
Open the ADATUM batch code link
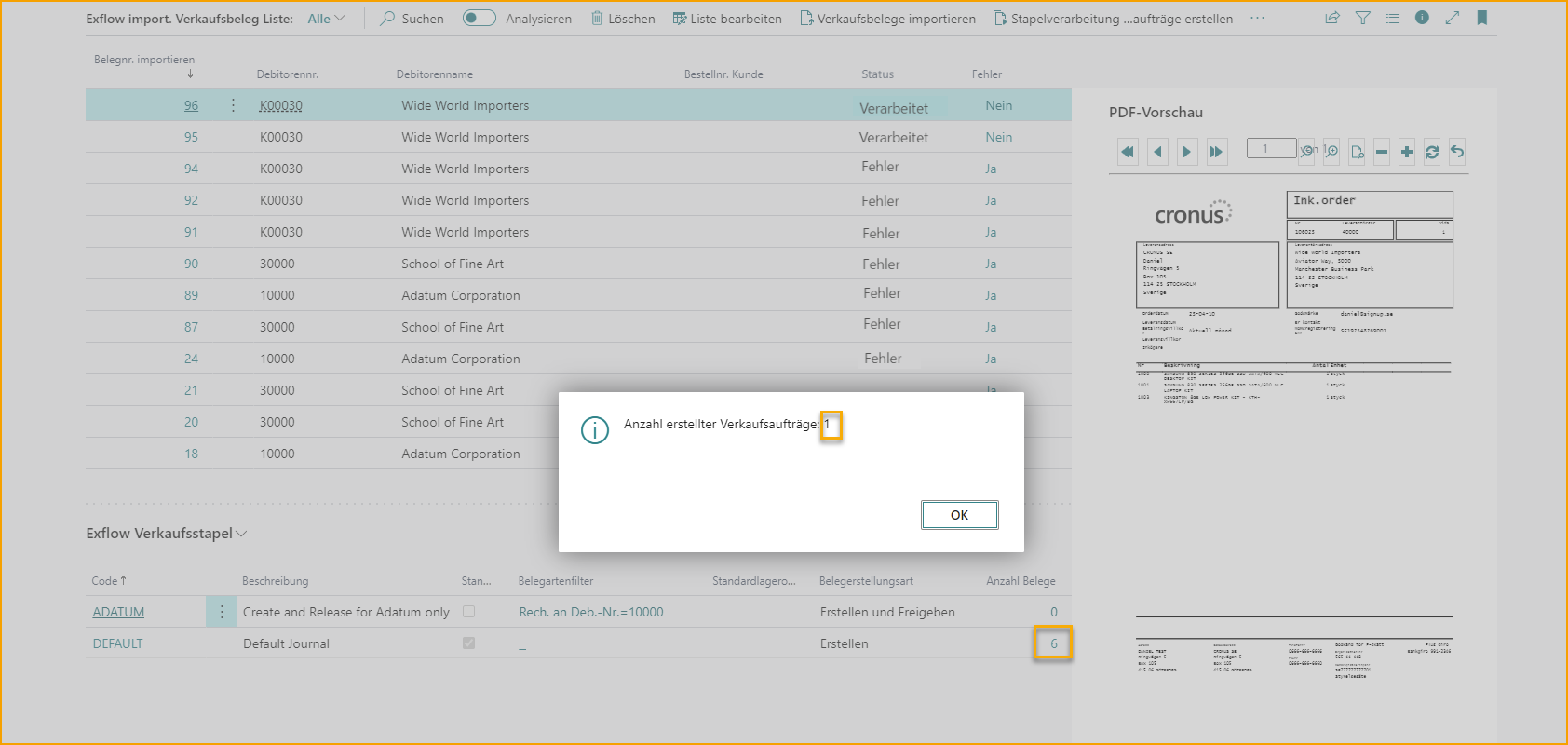tap(118, 612)
